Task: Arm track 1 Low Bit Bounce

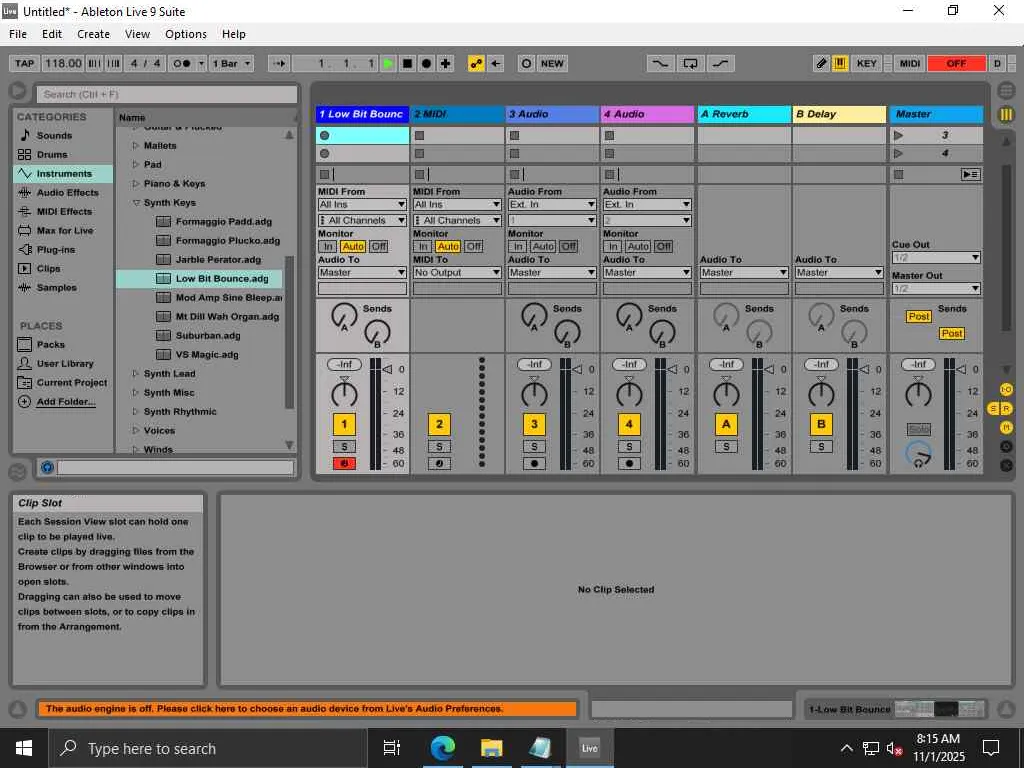Action: pos(344,464)
